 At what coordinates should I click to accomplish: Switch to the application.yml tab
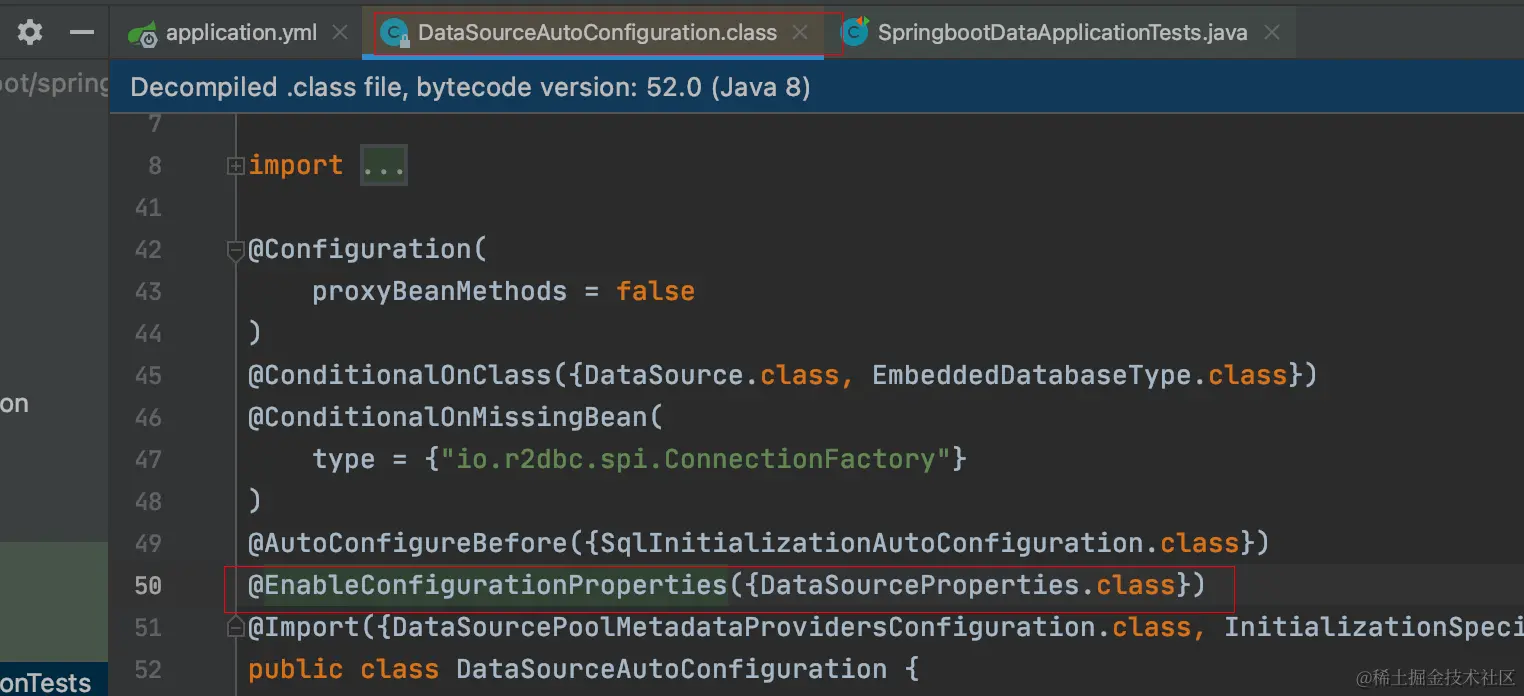click(241, 33)
